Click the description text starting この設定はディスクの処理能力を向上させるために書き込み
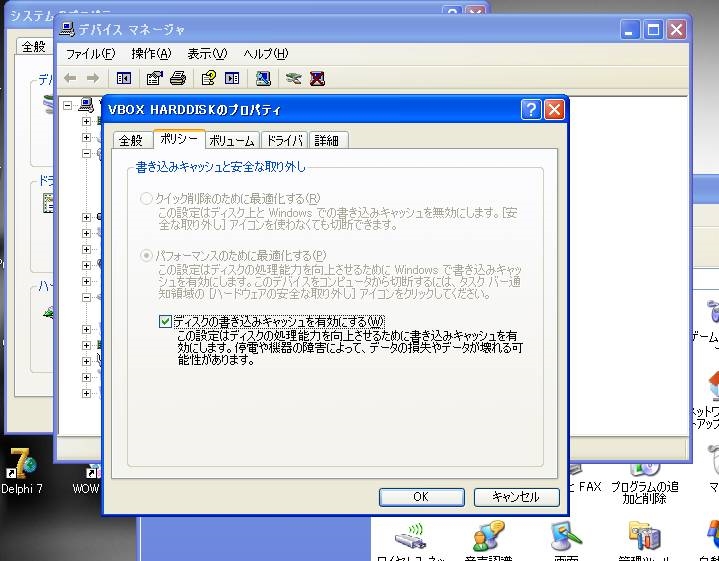 (x=350, y=348)
